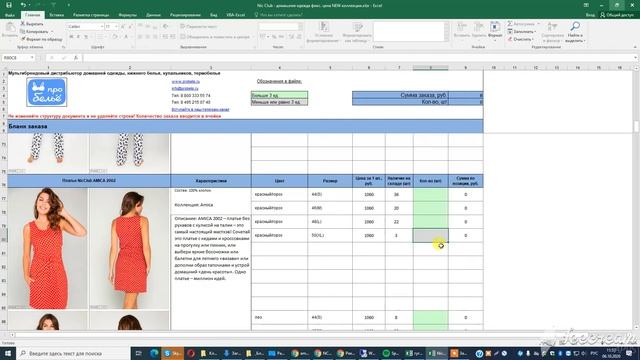Click the formula bar input field
The width and height of the screenshot is (640, 360).
point(358,58)
